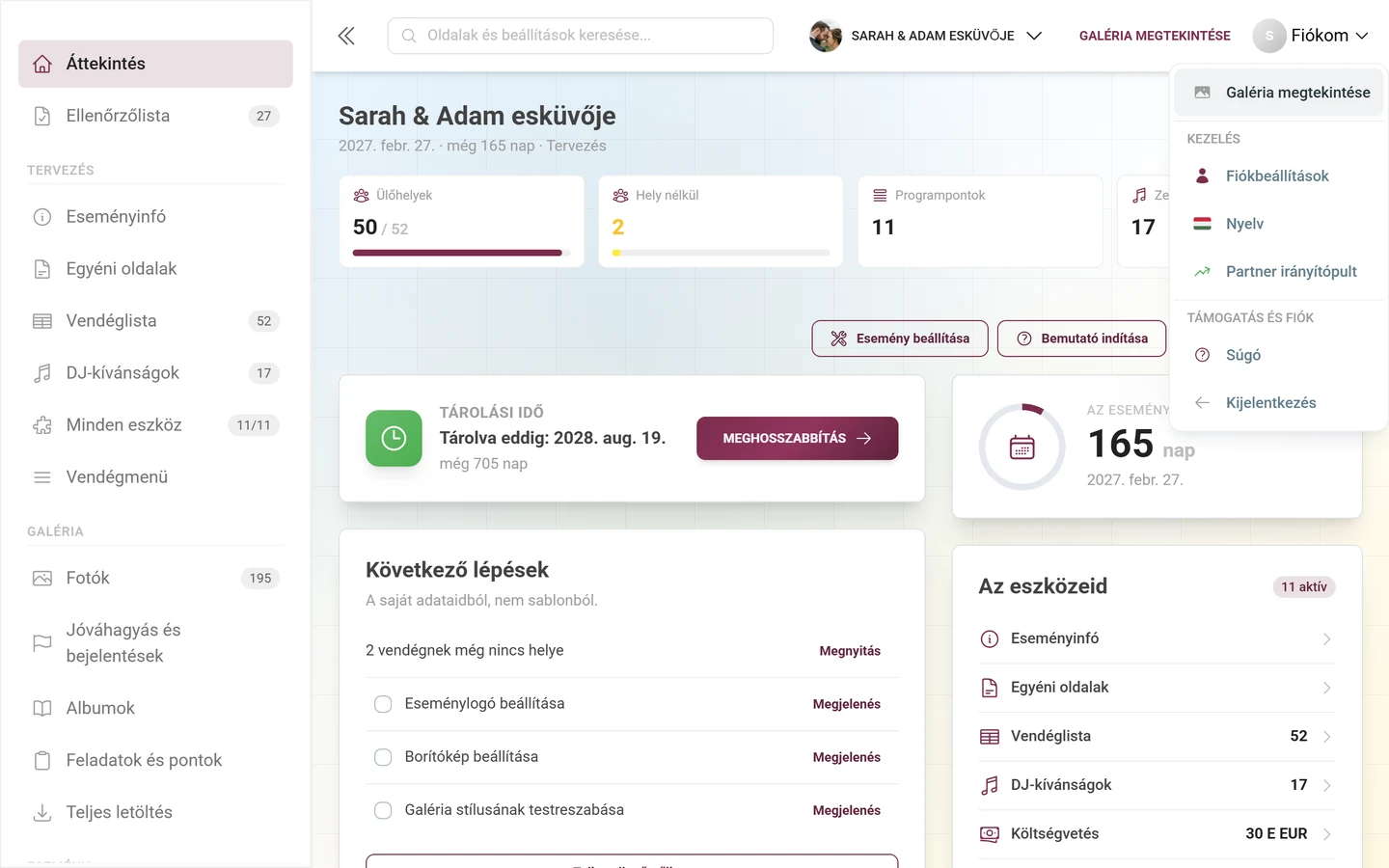Expand the Eseményinfó row chevron in tools

(x=1327, y=639)
